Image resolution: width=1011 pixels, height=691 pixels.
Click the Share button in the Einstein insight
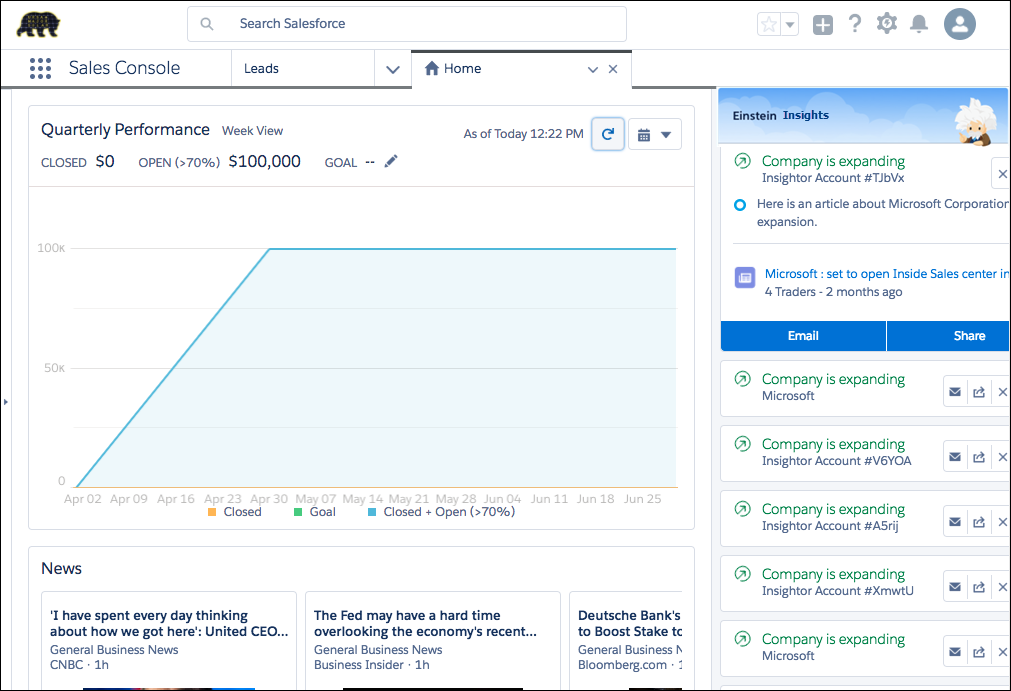[949, 336]
